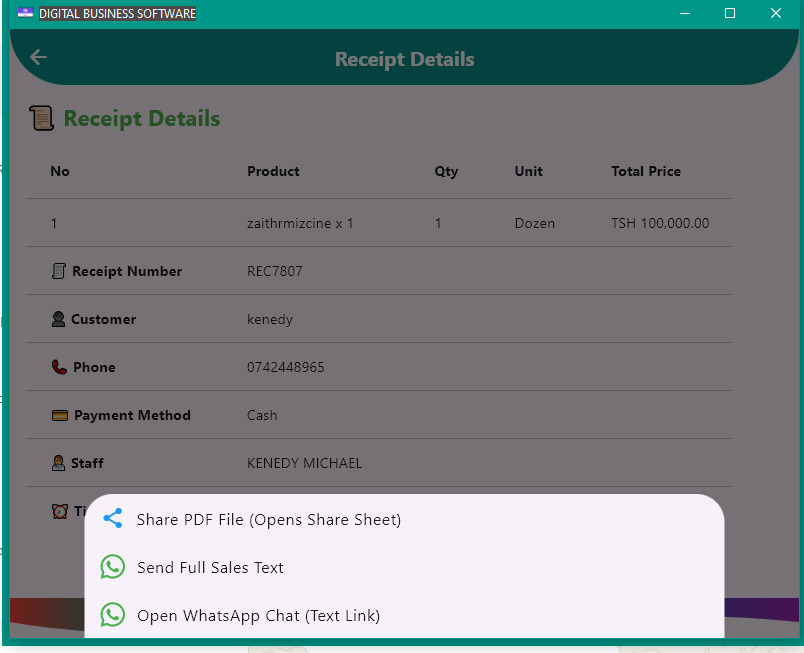Click receipt number REC7807 value
The image size is (804, 653).
(x=274, y=271)
